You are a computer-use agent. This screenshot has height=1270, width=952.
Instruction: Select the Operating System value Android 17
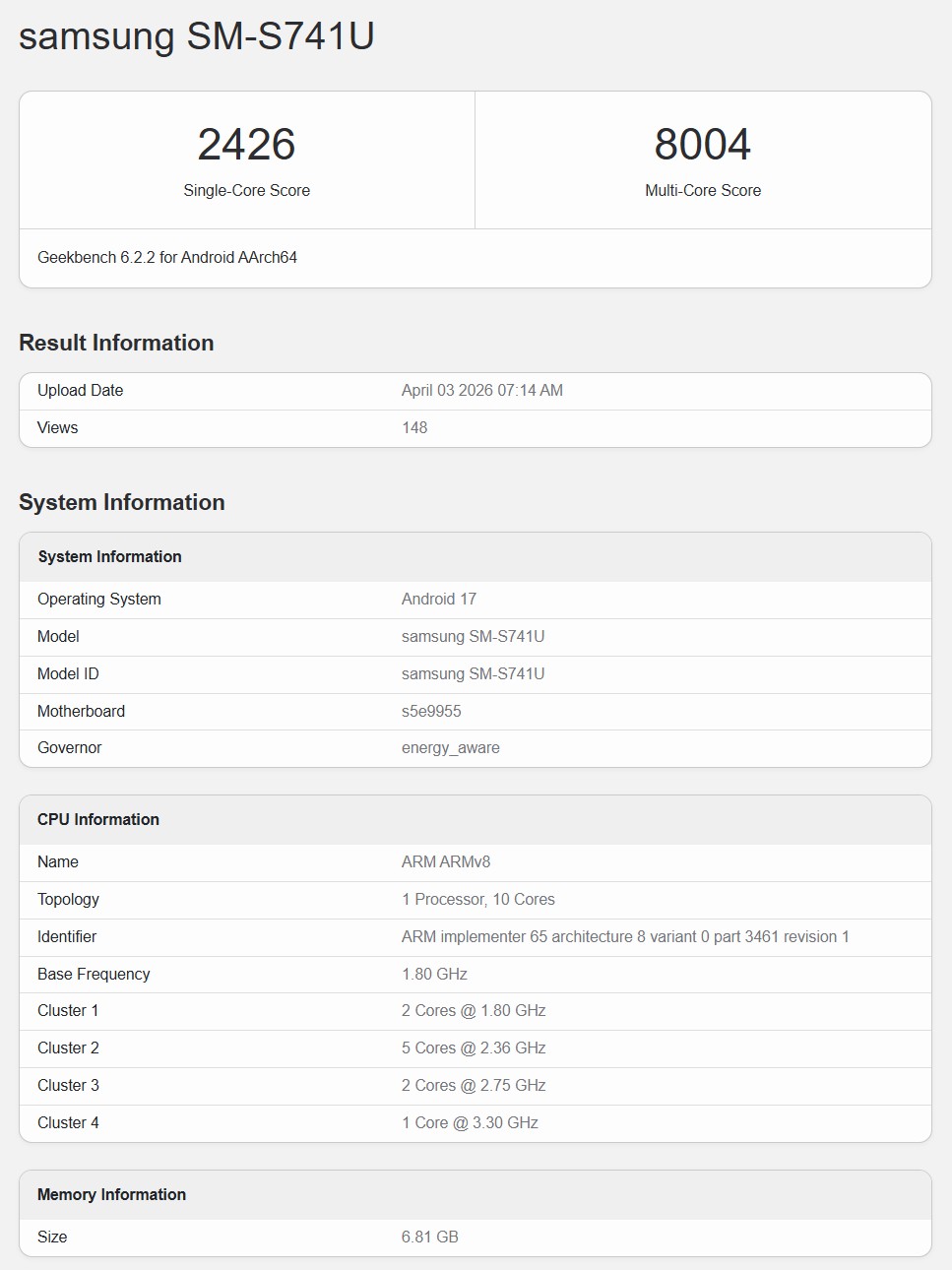point(438,599)
